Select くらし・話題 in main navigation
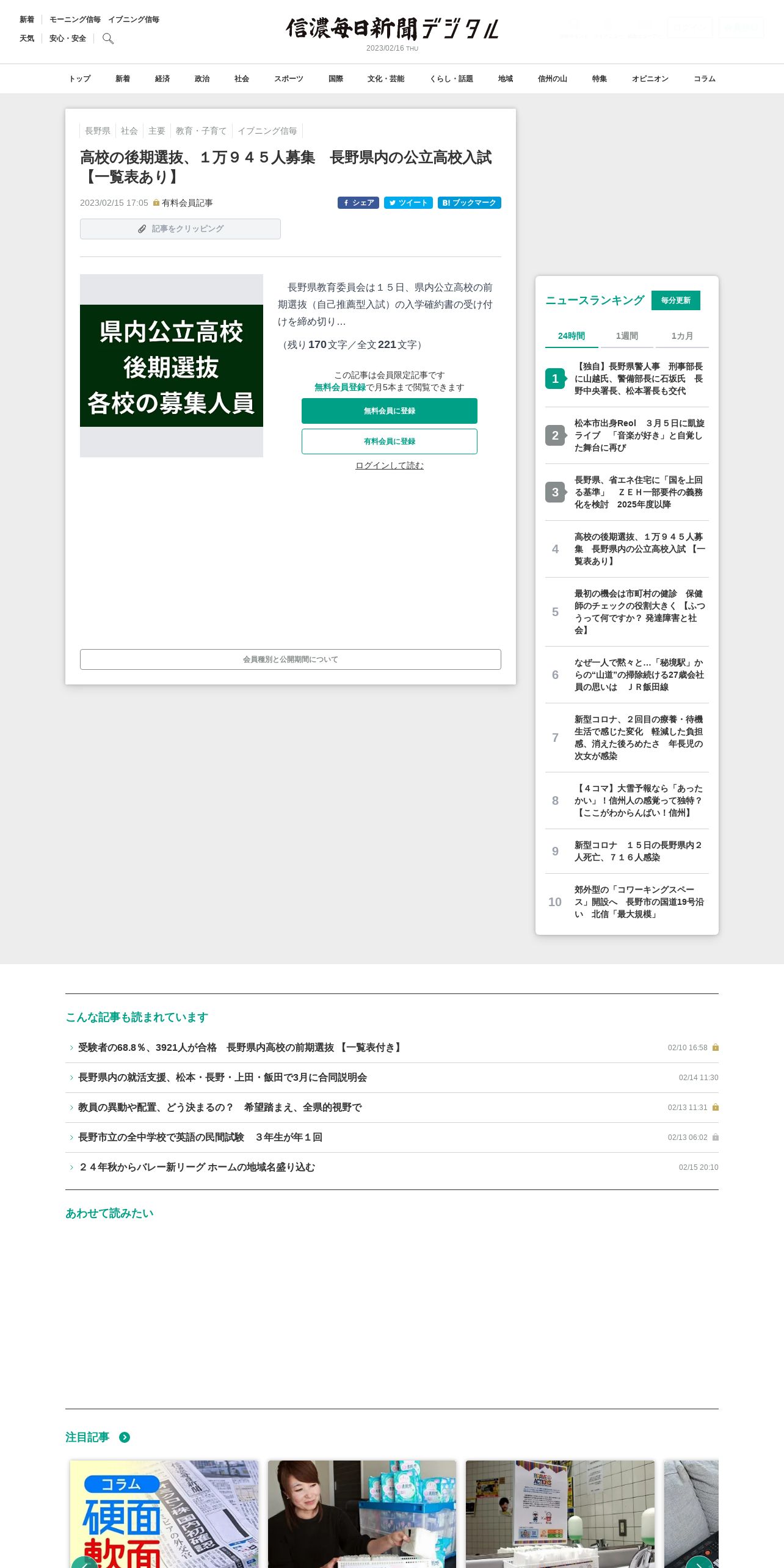 tap(451, 79)
